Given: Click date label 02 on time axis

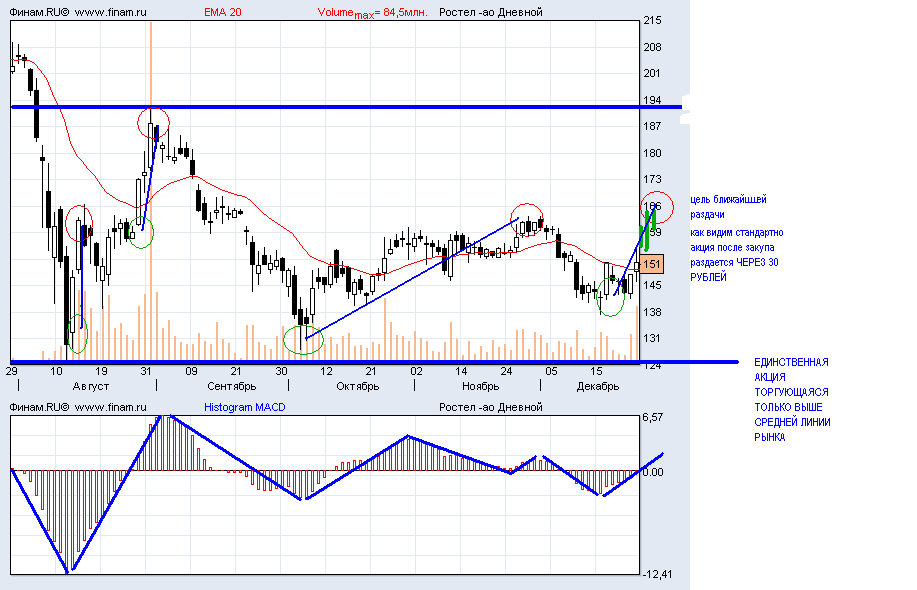Looking at the screenshot, I should click(416, 371).
